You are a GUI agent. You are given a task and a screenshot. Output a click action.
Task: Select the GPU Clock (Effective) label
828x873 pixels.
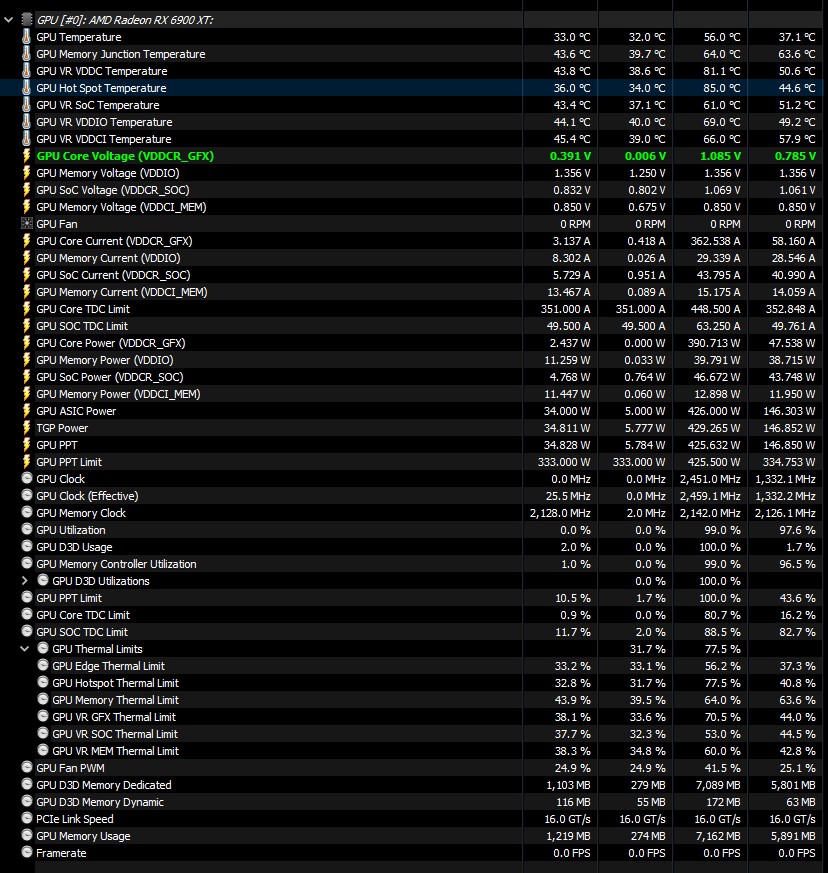(87, 496)
